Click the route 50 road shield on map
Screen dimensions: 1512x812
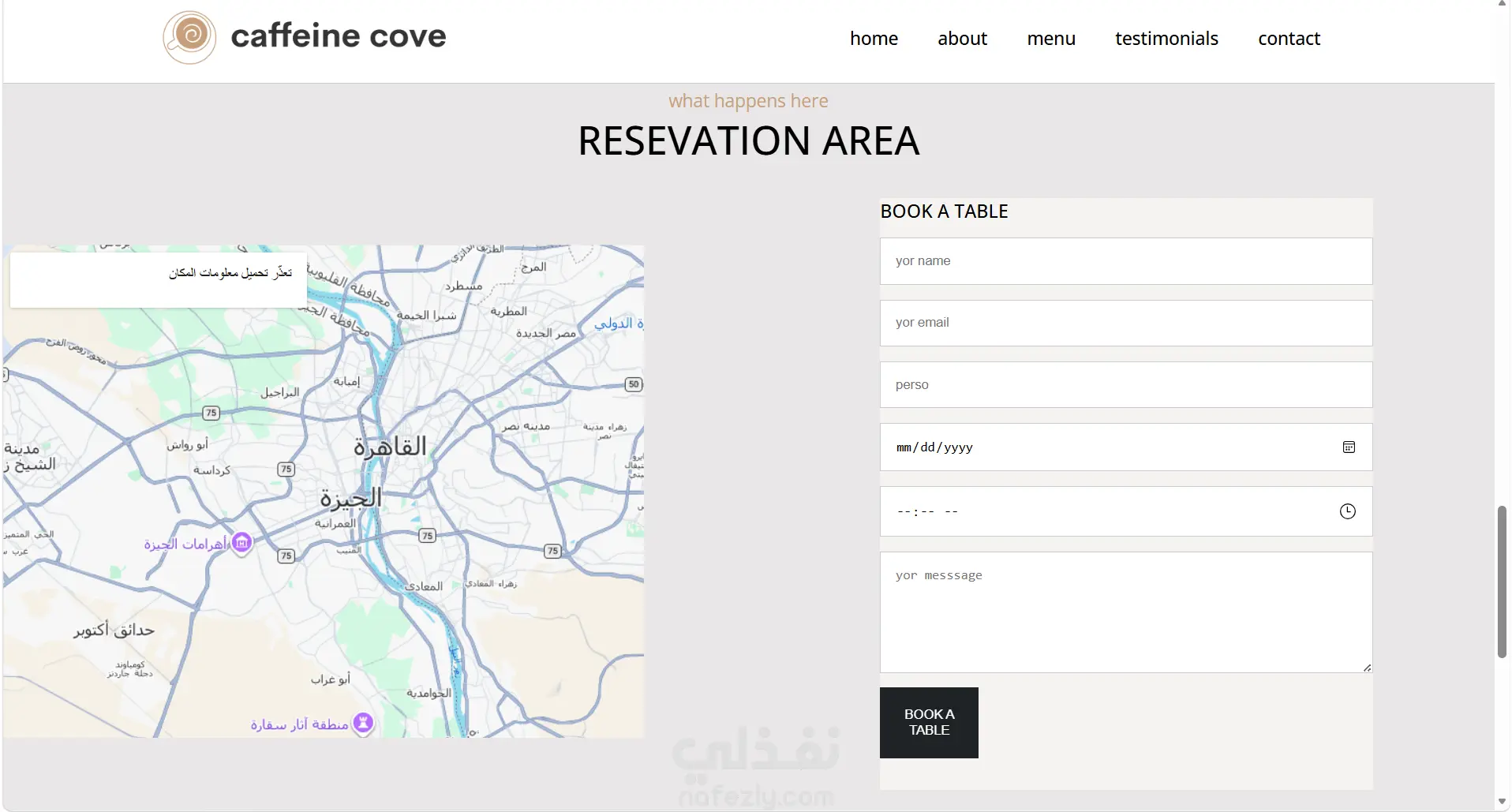[634, 384]
